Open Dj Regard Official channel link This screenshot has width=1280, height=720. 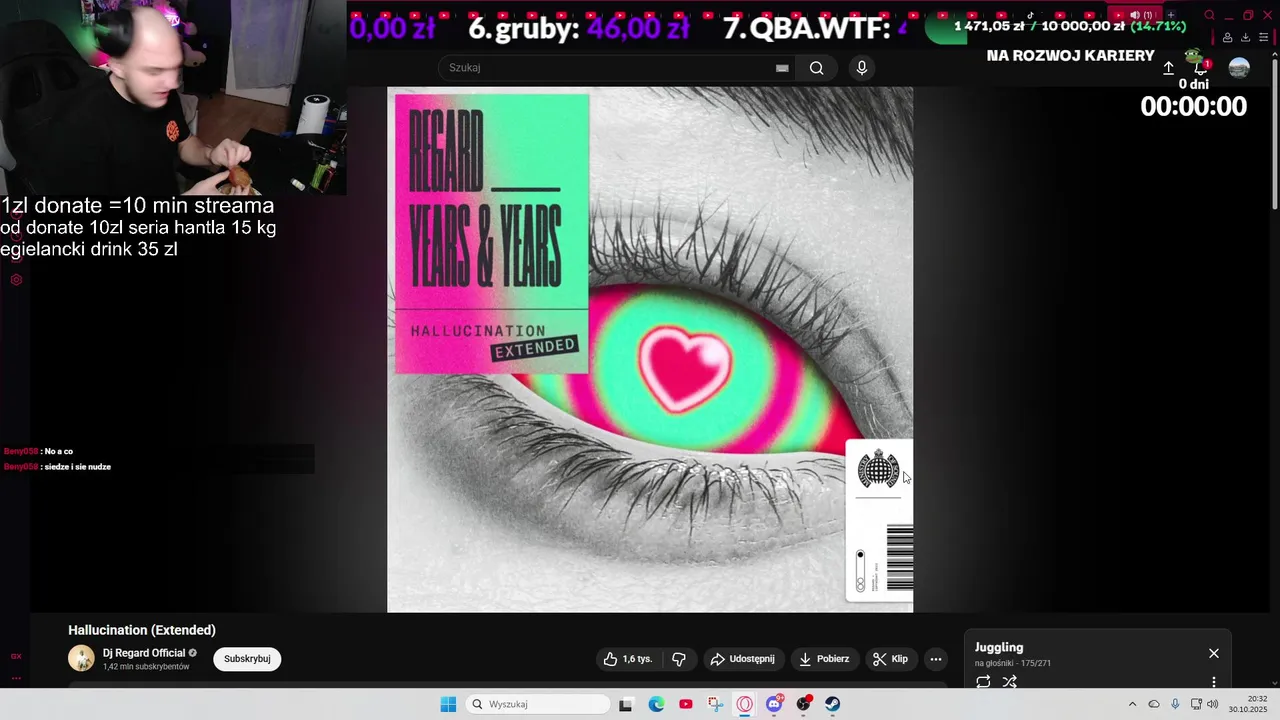(144, 653)
